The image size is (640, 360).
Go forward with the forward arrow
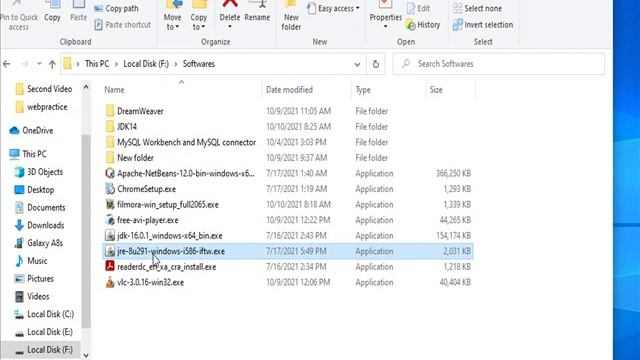point(24,64)
